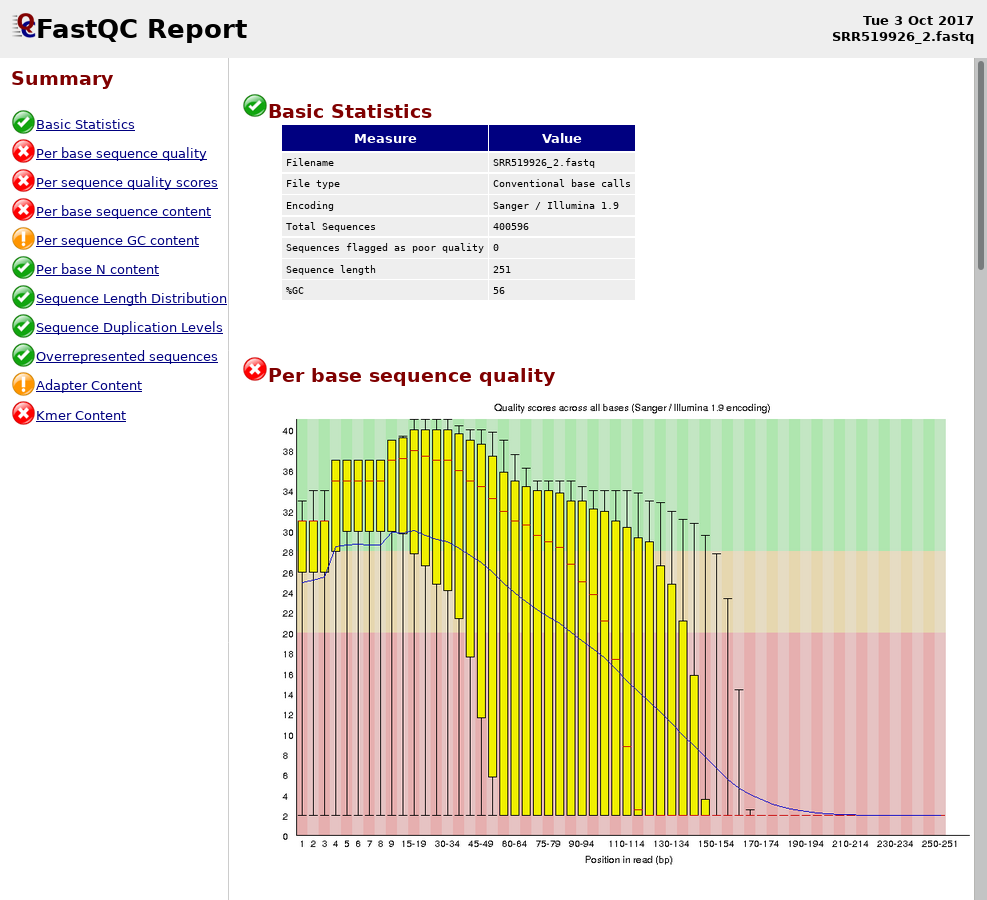This screenshot has height=900, width=987.
Task: Click the Value column header
Action: 561,139
